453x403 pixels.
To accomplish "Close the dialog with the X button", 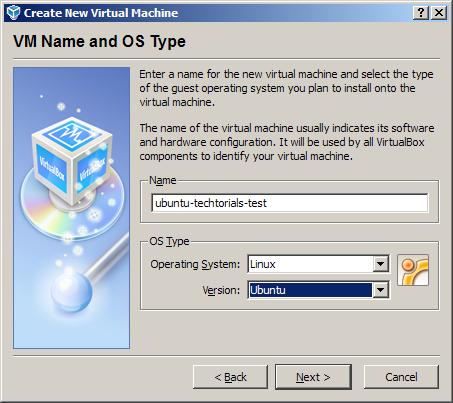I will 439,13.
